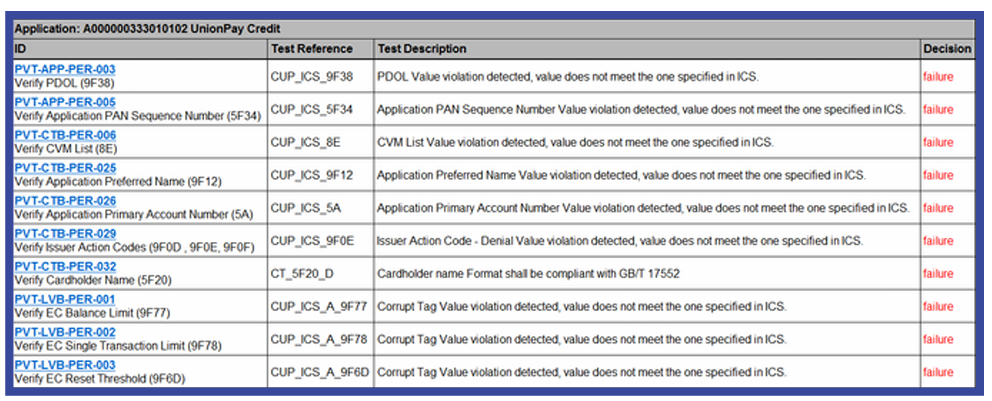
Task: Open the PVT-CTB-PER-025 test link
Action: tap(64, 168)
